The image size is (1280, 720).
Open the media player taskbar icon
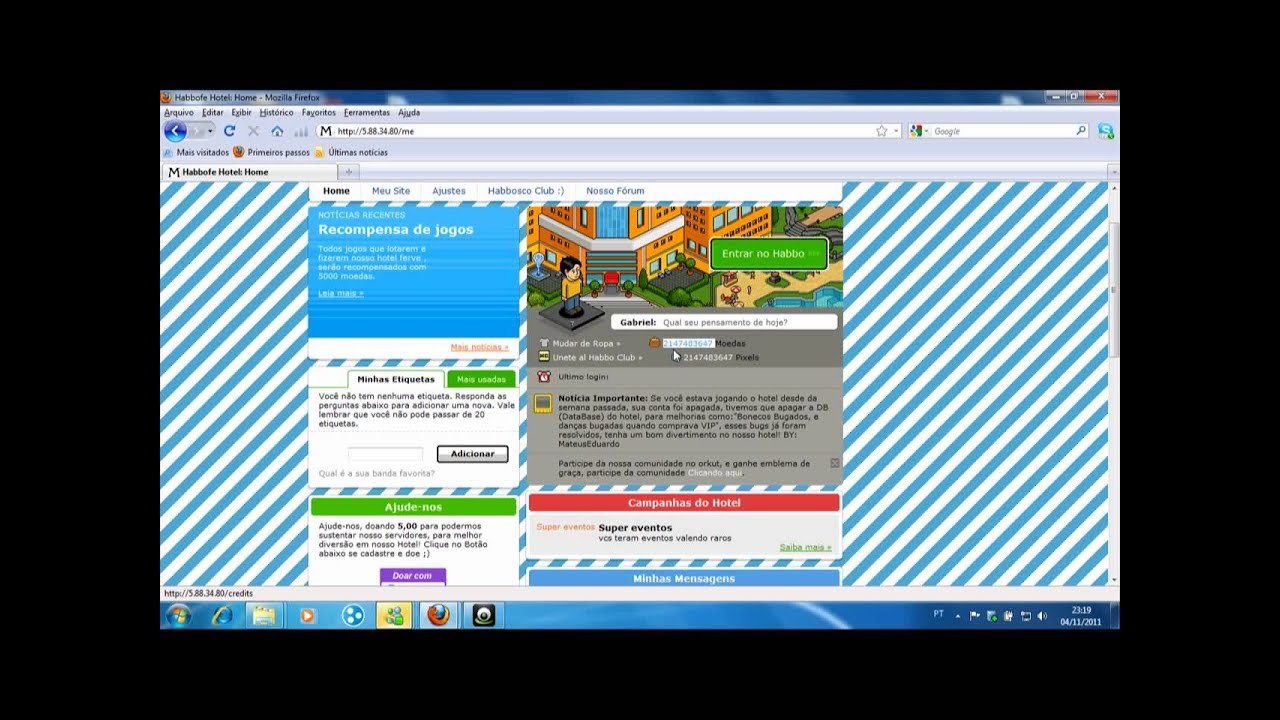pos(308,616)
